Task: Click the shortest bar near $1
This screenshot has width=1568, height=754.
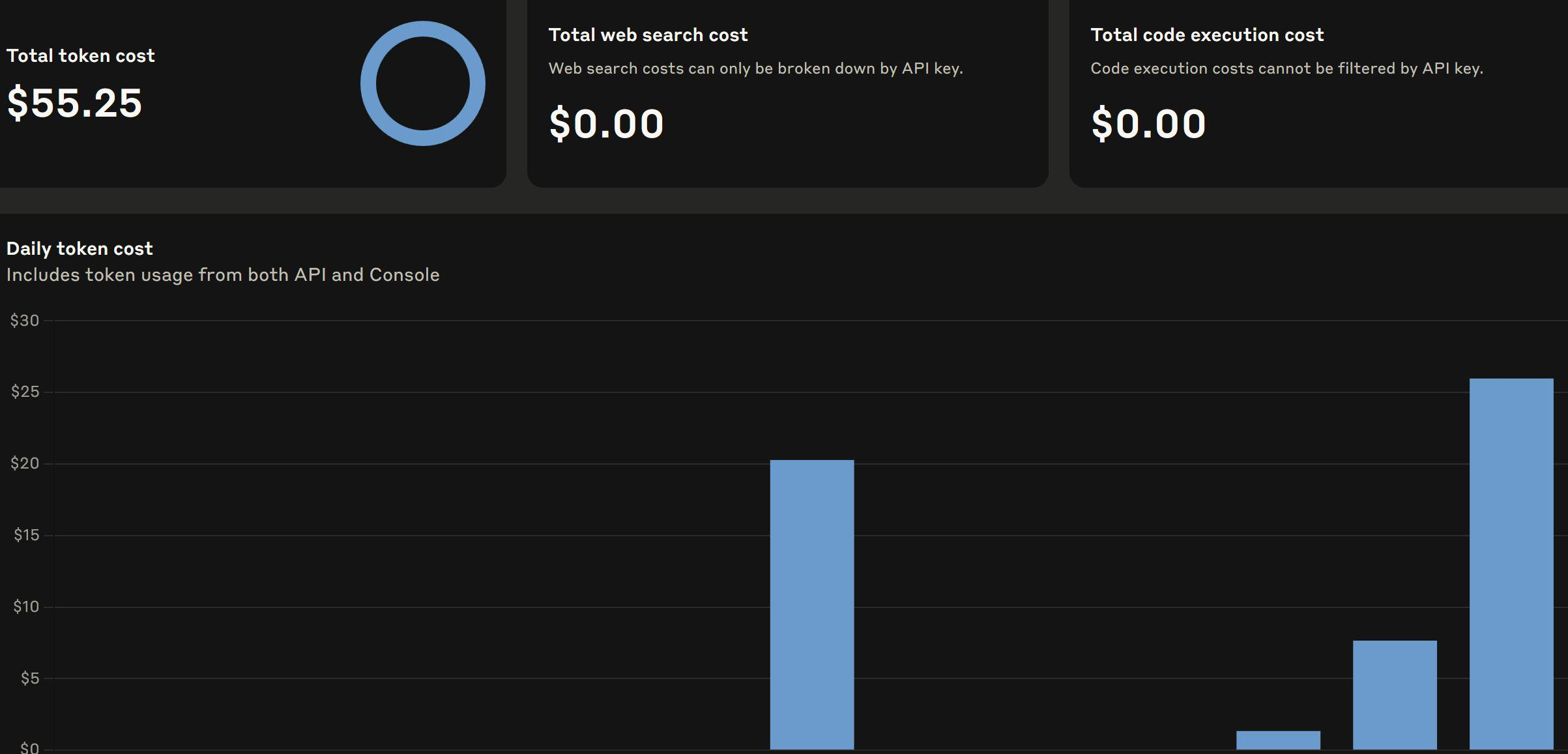Action: coord(1277,740)
